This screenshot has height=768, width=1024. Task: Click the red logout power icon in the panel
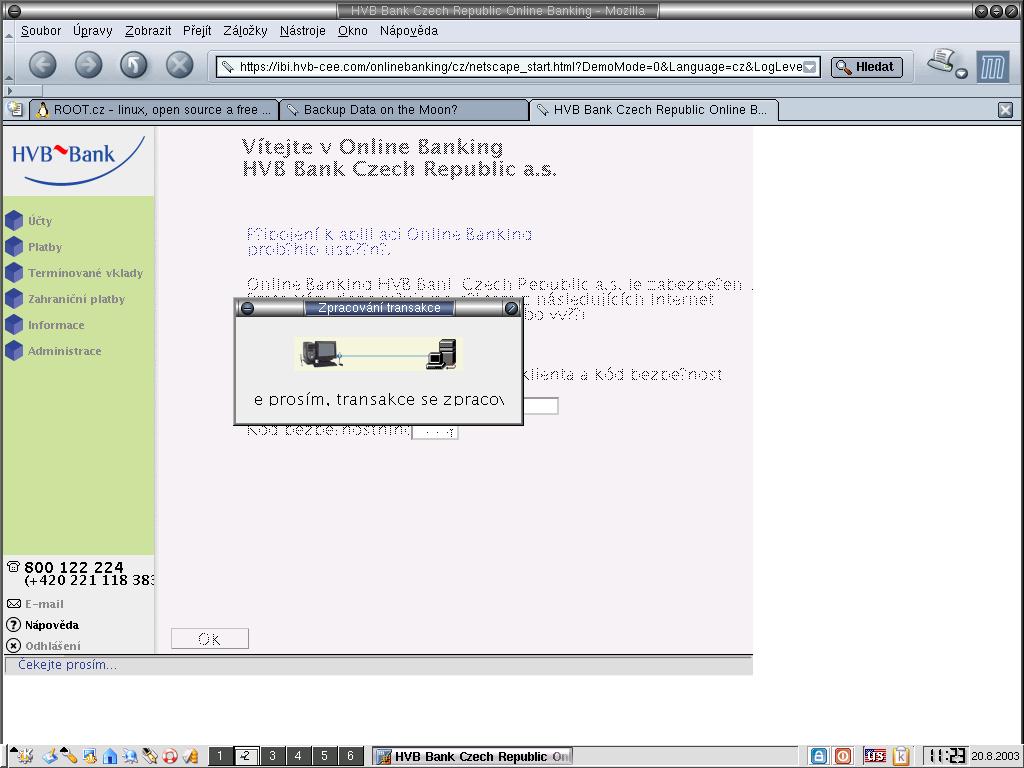pos(842,756)
